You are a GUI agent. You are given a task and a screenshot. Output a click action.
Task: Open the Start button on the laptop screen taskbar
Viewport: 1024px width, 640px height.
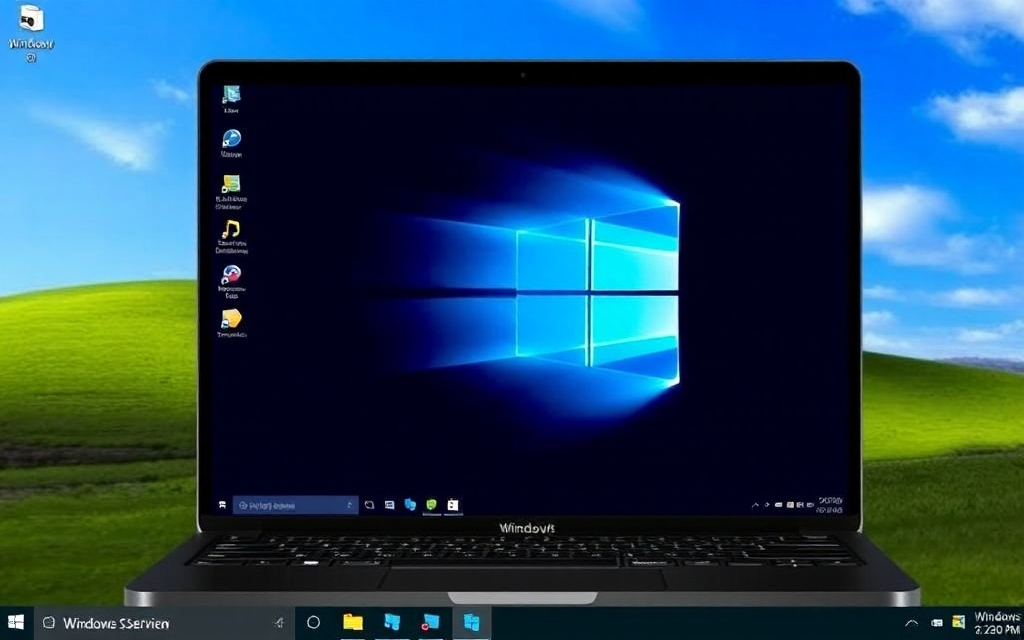pos(222,505)
